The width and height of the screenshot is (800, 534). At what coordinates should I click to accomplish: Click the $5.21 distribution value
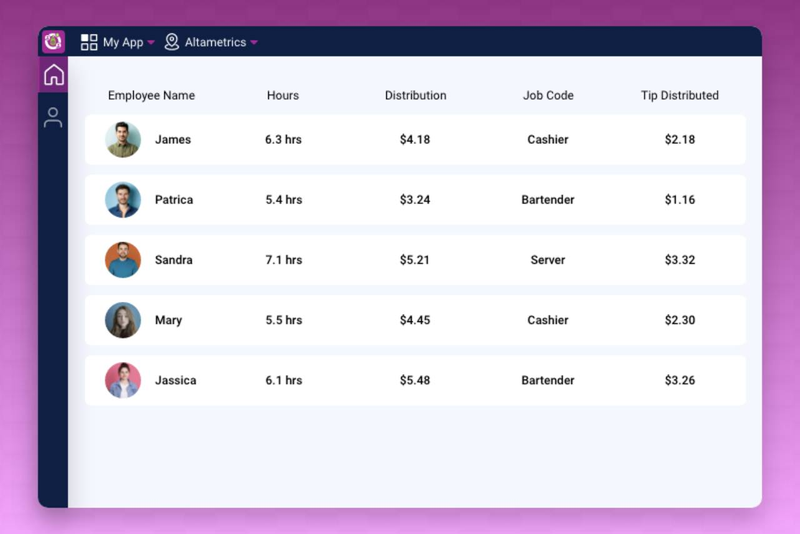[x=415, y=260]
